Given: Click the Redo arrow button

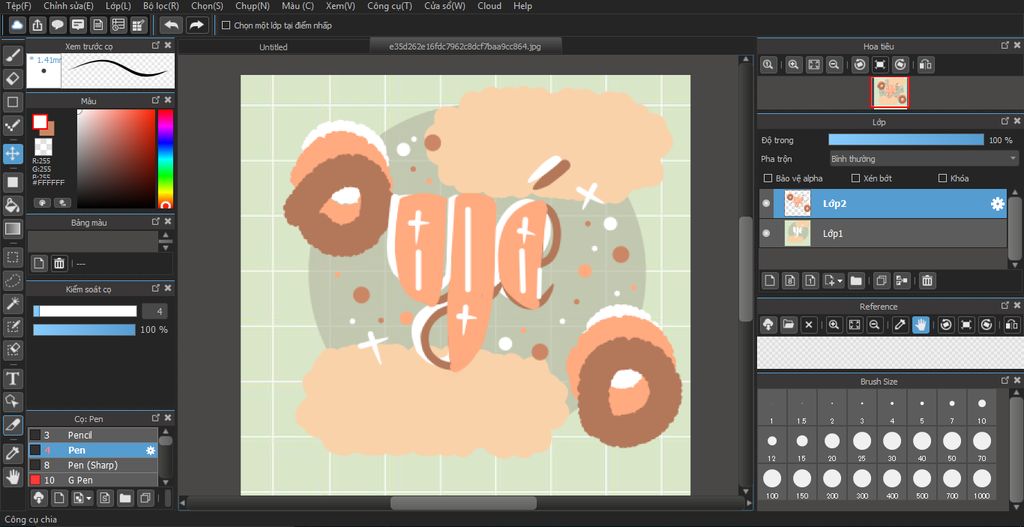Looking at the screenshot, I should pos(196,25).
